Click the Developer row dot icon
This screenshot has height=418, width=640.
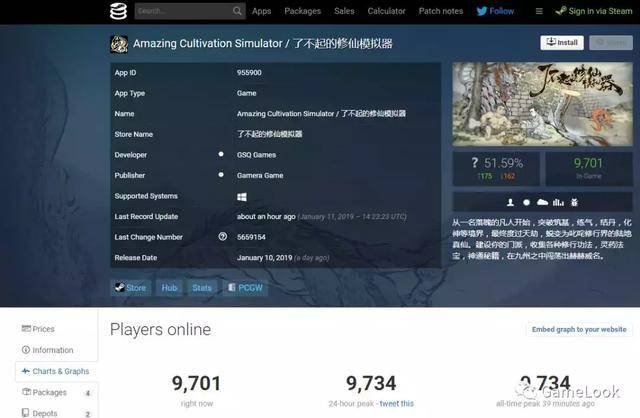(221, 154)
